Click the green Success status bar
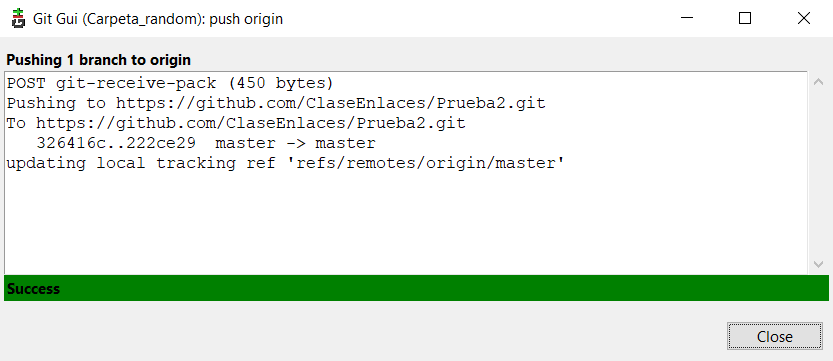833x361 pixels. (416, 288)
